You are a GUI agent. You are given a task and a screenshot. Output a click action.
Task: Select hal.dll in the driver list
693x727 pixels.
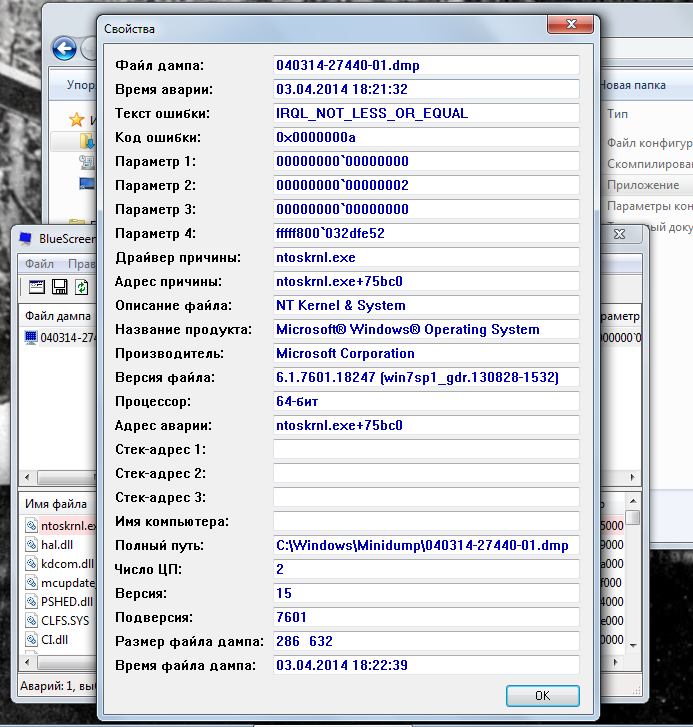point(56,545)
